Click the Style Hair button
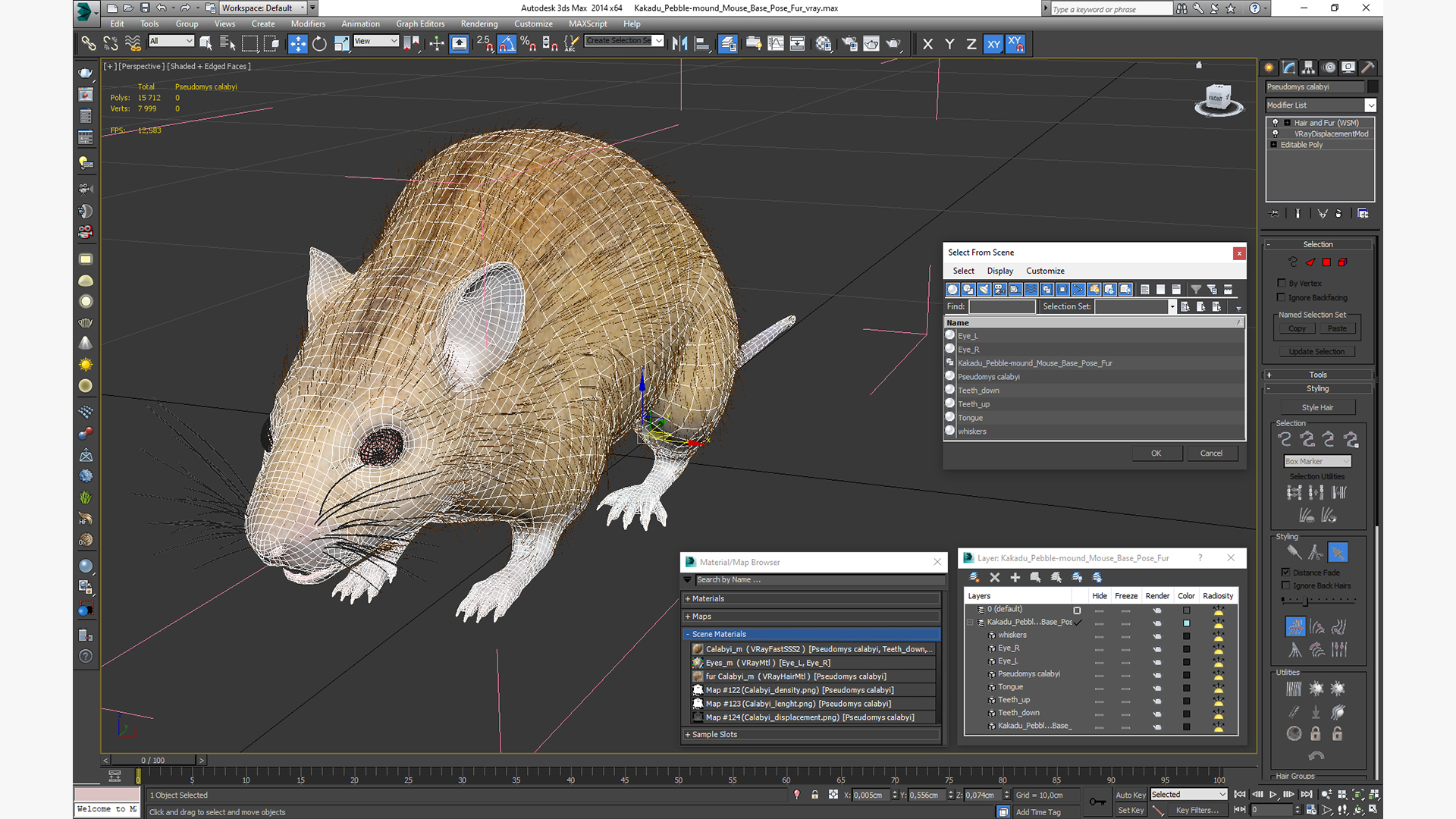The image size is (1456, 819). [x=1317, y=407]
